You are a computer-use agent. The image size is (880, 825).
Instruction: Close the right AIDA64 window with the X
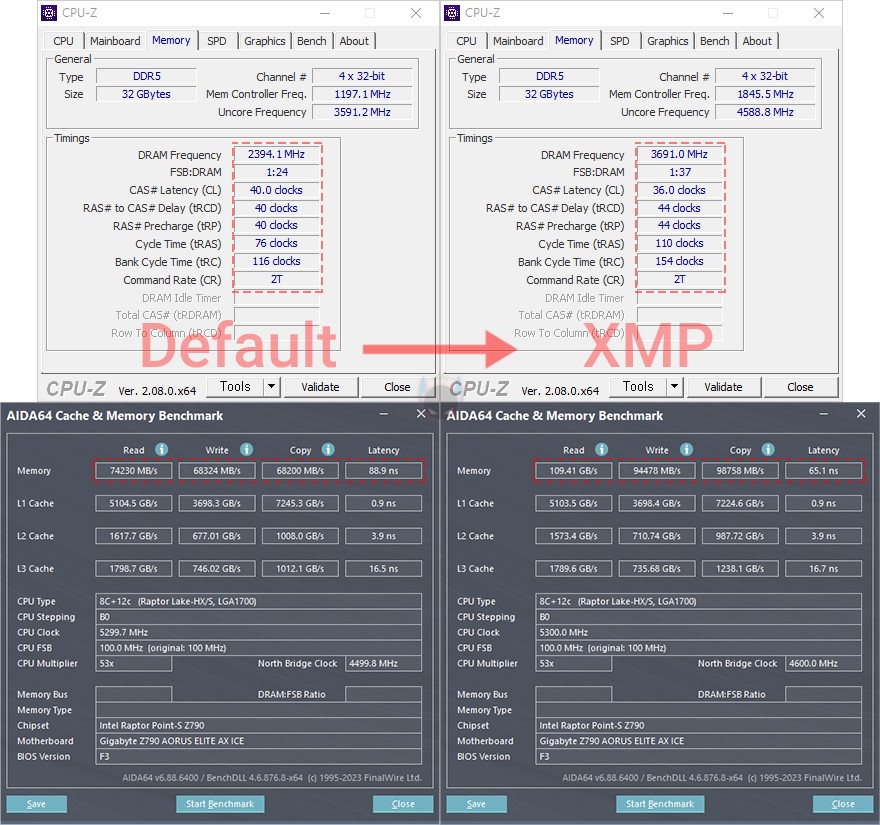(x=861, y=414)
